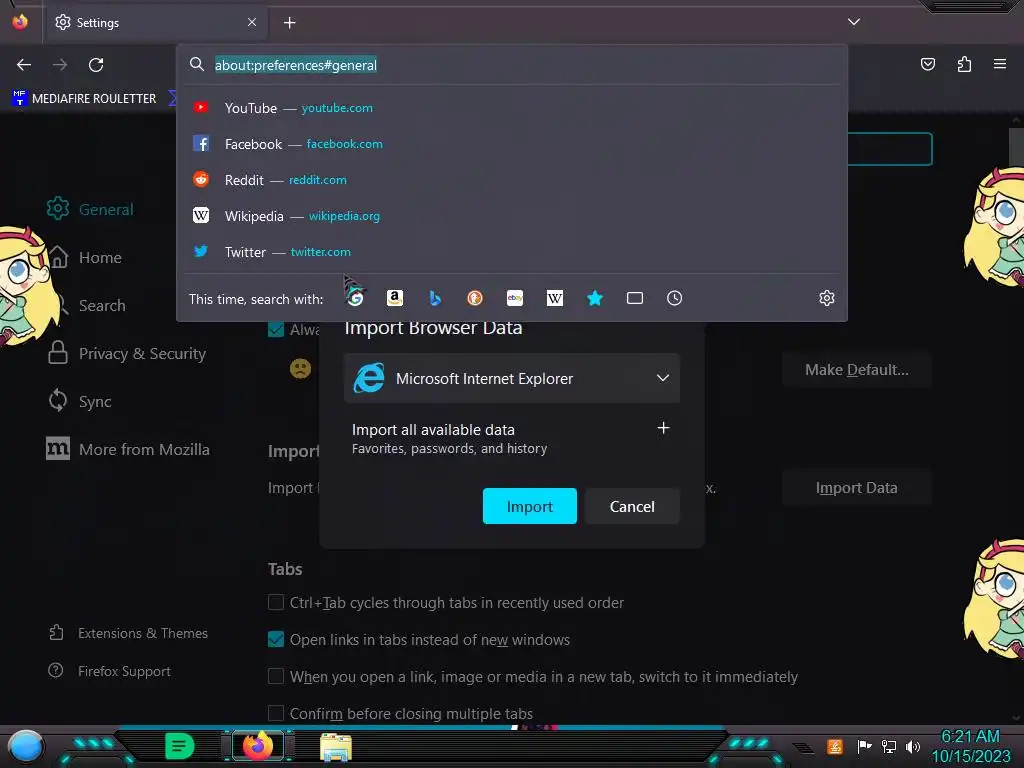Enable switch to new tab immediately checkbox
Image resolution: width=1024 pixels, height=768 pixels.
tap(276, 676)
